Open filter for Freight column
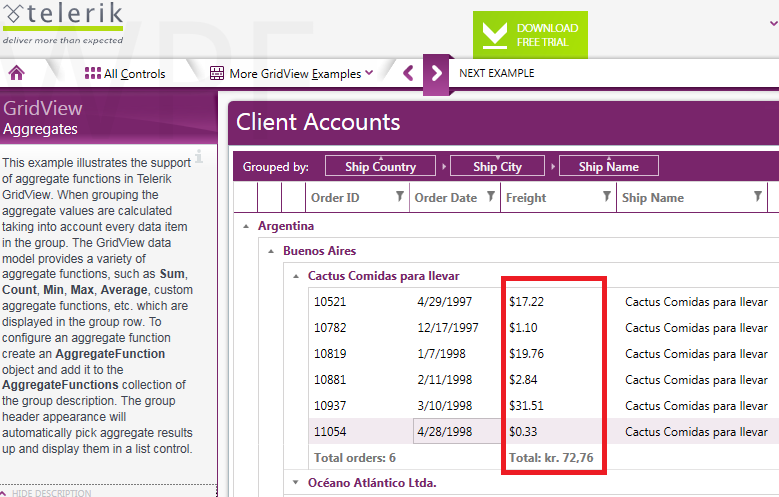 (x=607, y=197)
